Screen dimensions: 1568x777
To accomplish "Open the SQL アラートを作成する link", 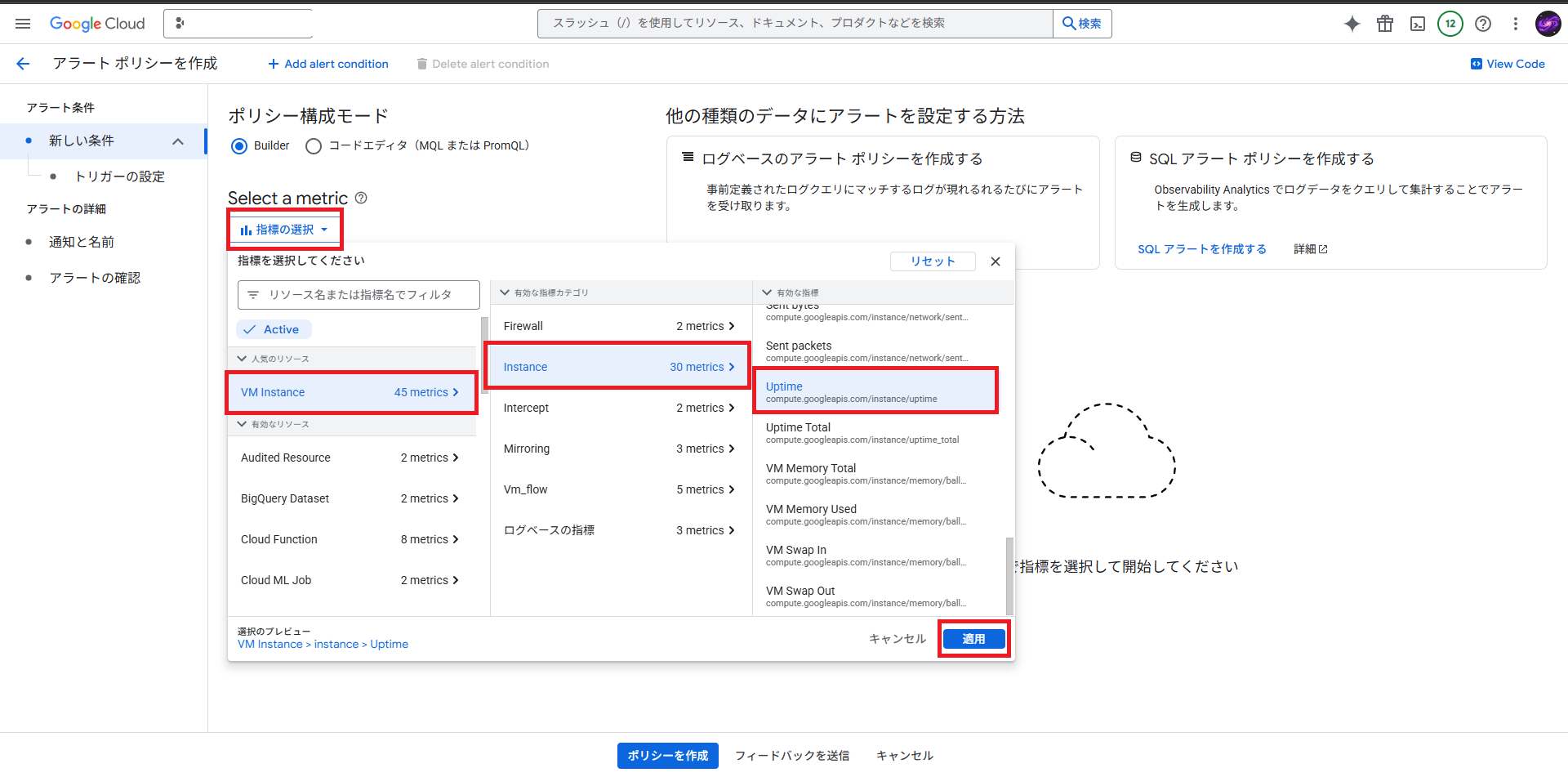I will (x=1201, y=249).
